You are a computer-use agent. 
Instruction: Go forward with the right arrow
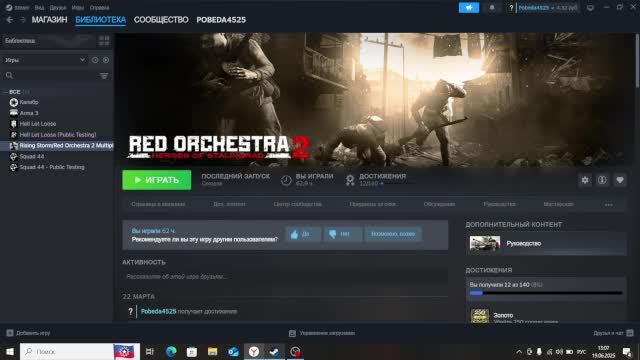(22, 20)
